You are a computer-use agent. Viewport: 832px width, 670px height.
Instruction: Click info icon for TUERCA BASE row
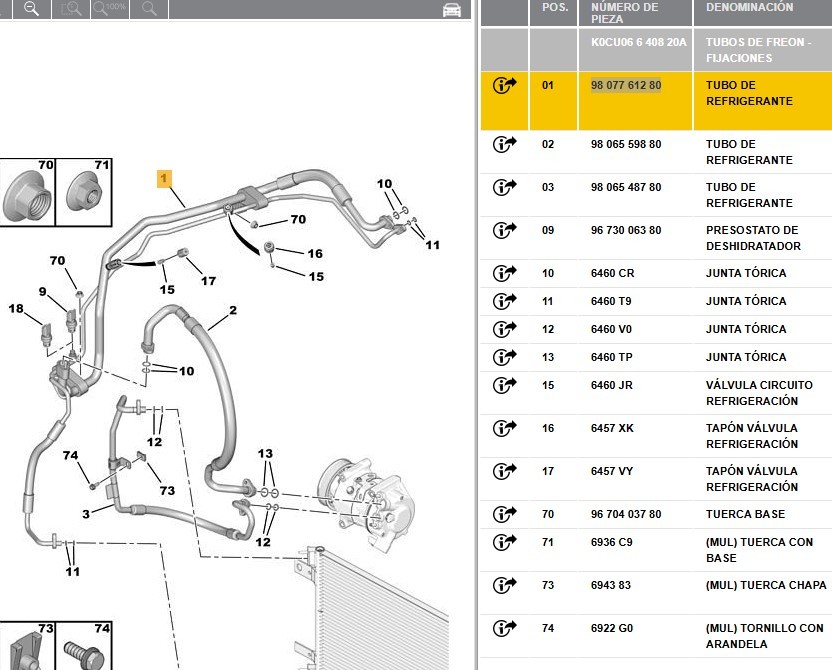(x=505, y=514)
